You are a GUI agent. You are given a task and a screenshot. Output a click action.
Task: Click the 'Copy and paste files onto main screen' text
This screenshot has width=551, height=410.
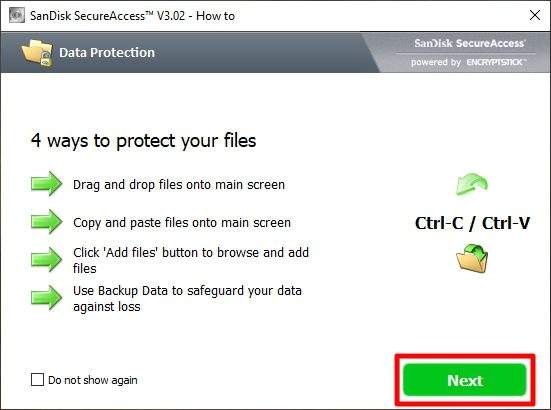[182, 223]
